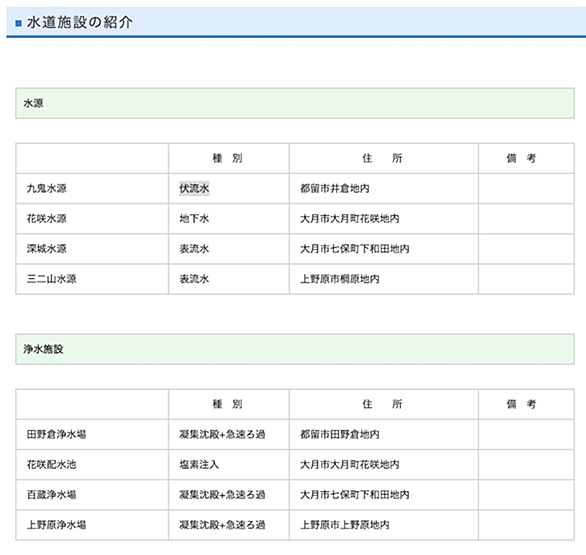Select the 花咲水源 table entry
Screen dimensions: 586x555
(46, 219)
